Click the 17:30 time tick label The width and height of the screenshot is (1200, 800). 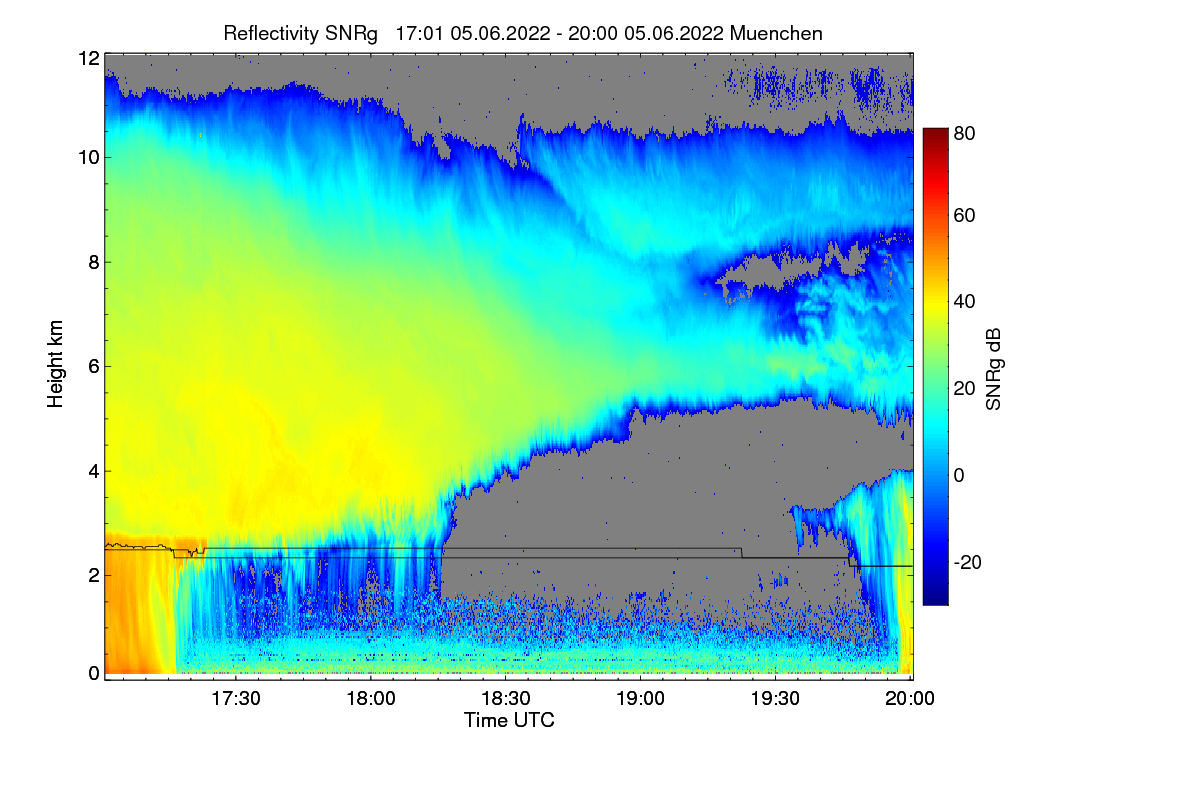(235, 700)
